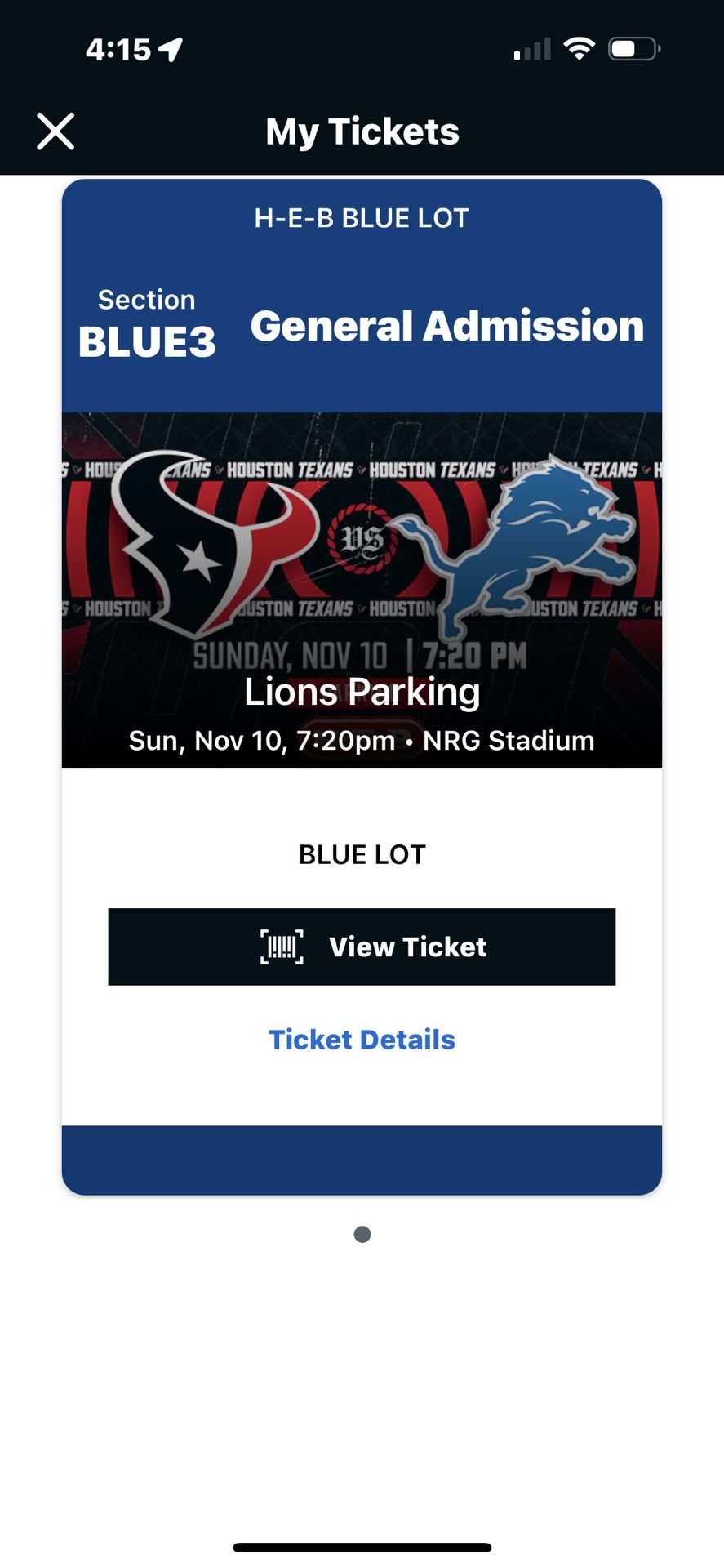Tap the General Admission heading
724x1568 pixels.
coord(447,326)
